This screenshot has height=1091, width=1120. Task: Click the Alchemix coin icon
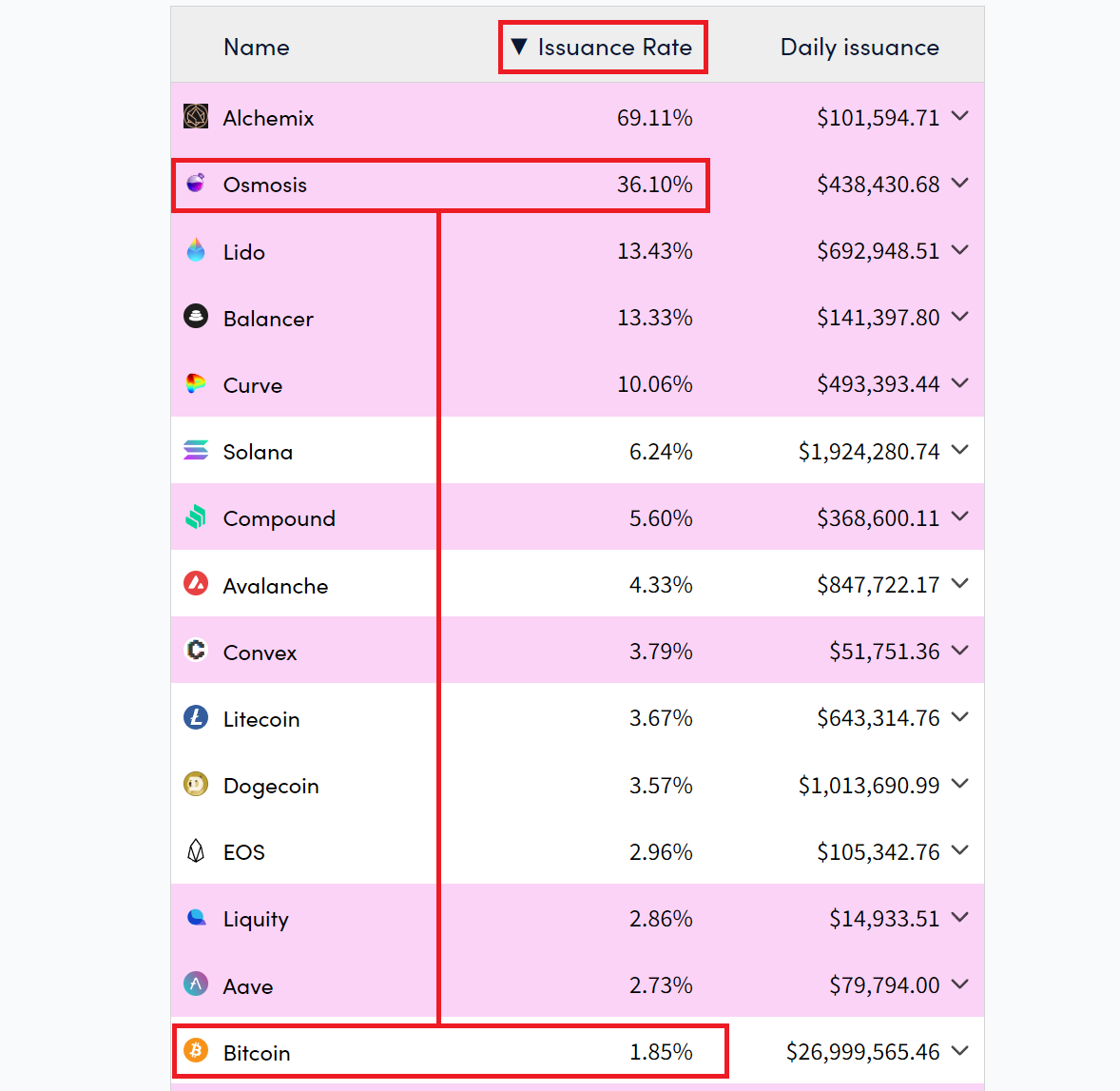pyautogui.click(x=195, y=115)
